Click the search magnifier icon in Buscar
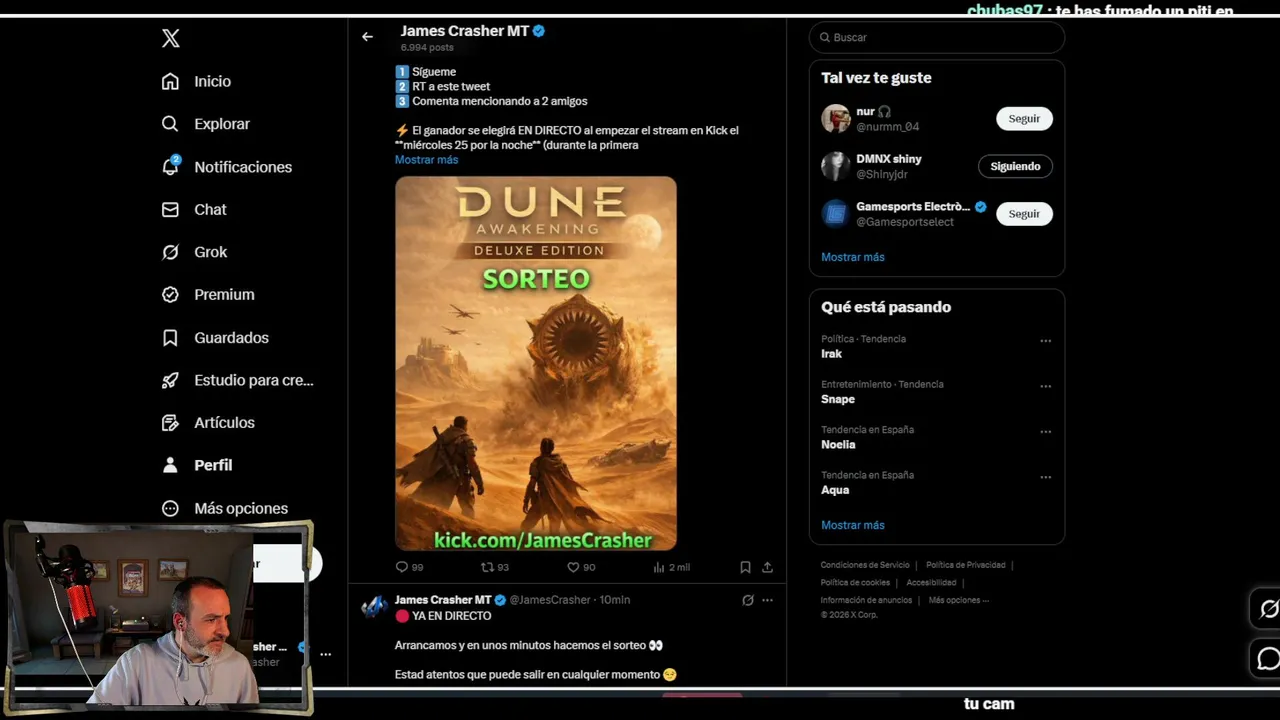This screenshot has height=720, width=1280. 825,37
